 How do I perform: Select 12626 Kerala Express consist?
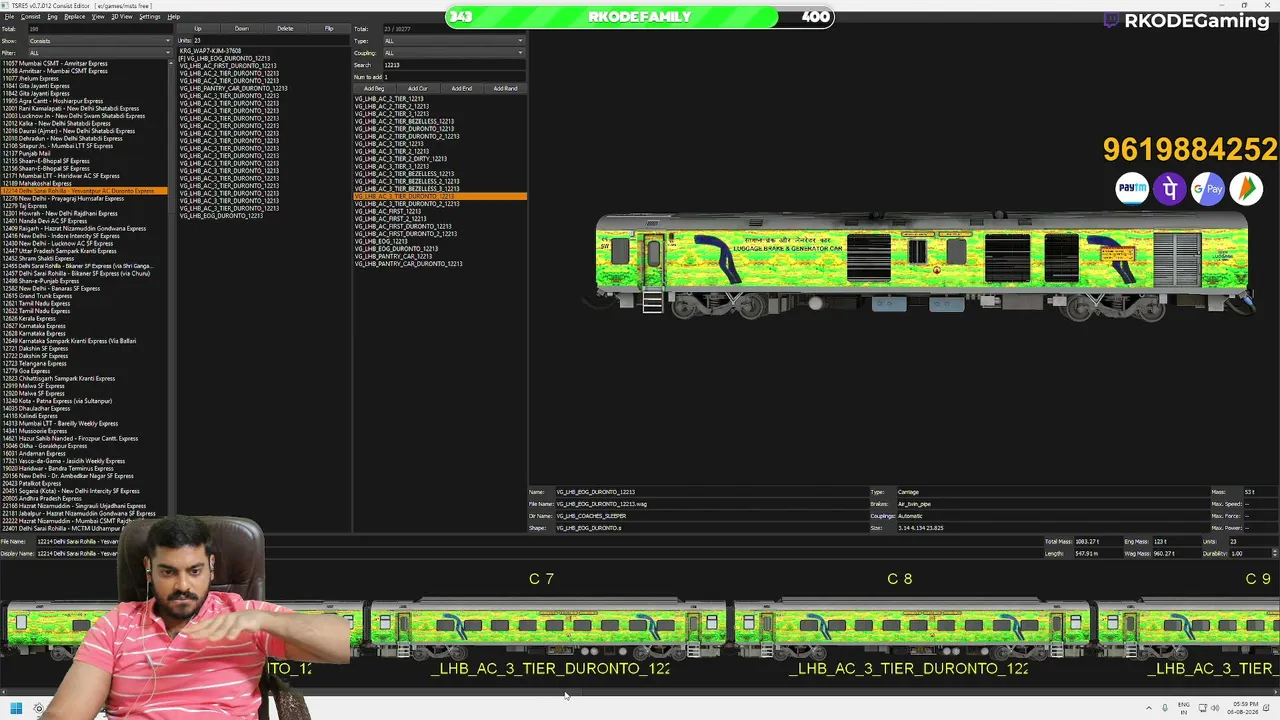29,319
